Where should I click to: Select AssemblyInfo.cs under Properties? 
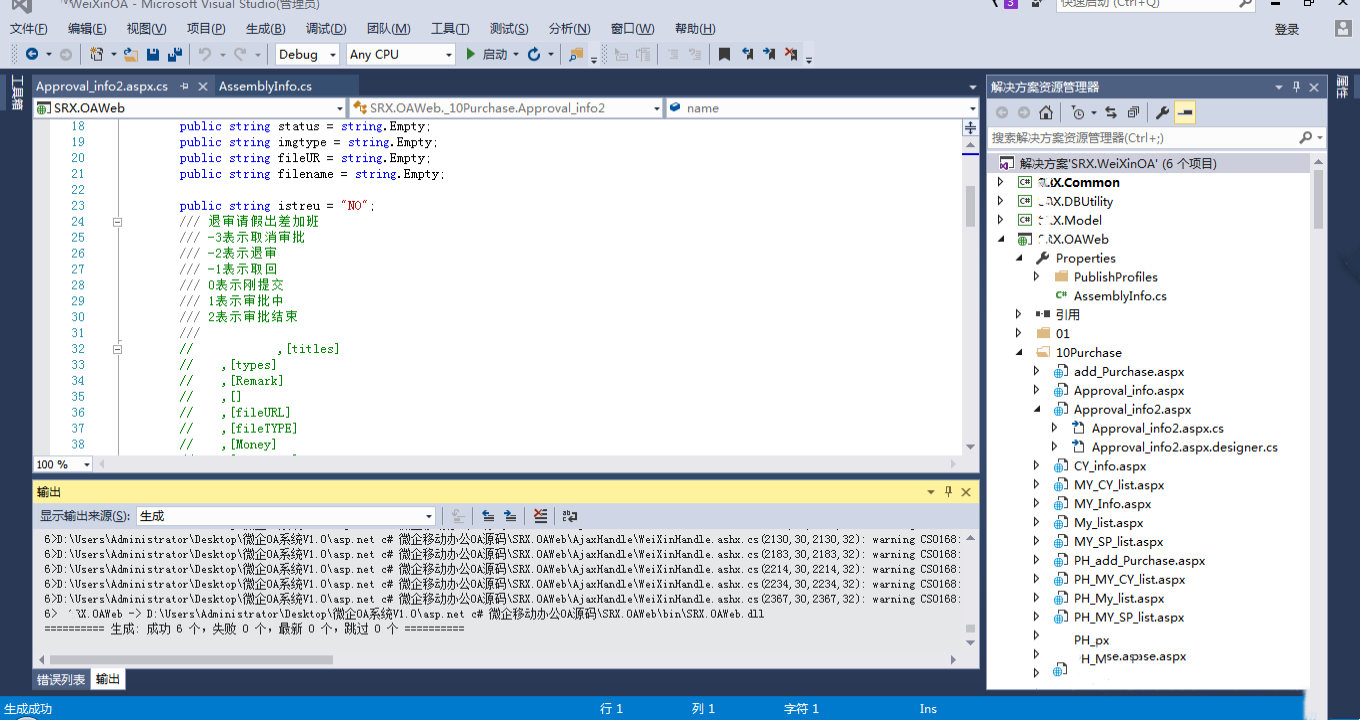click(x=1120, y=295)
